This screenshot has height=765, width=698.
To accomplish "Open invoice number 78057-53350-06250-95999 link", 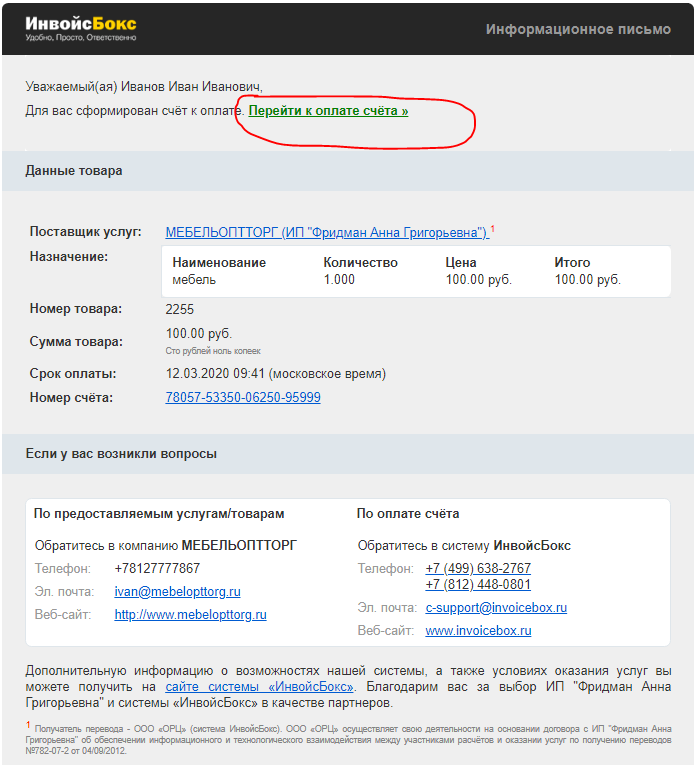I will pyautogui.click(x=243, y=398).
